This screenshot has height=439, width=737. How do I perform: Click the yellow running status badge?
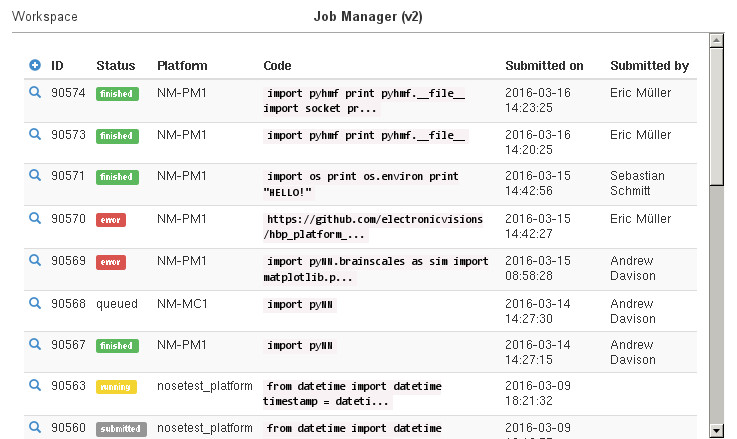(115, 386)
